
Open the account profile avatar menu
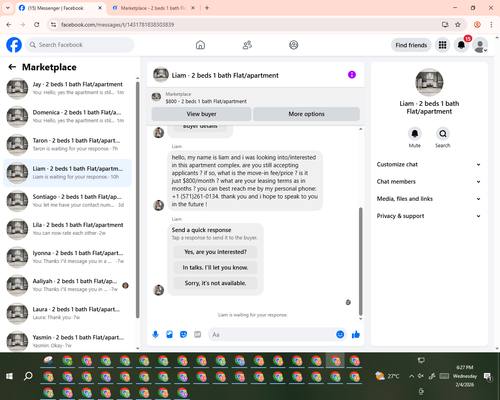click(x=480, y=45)
